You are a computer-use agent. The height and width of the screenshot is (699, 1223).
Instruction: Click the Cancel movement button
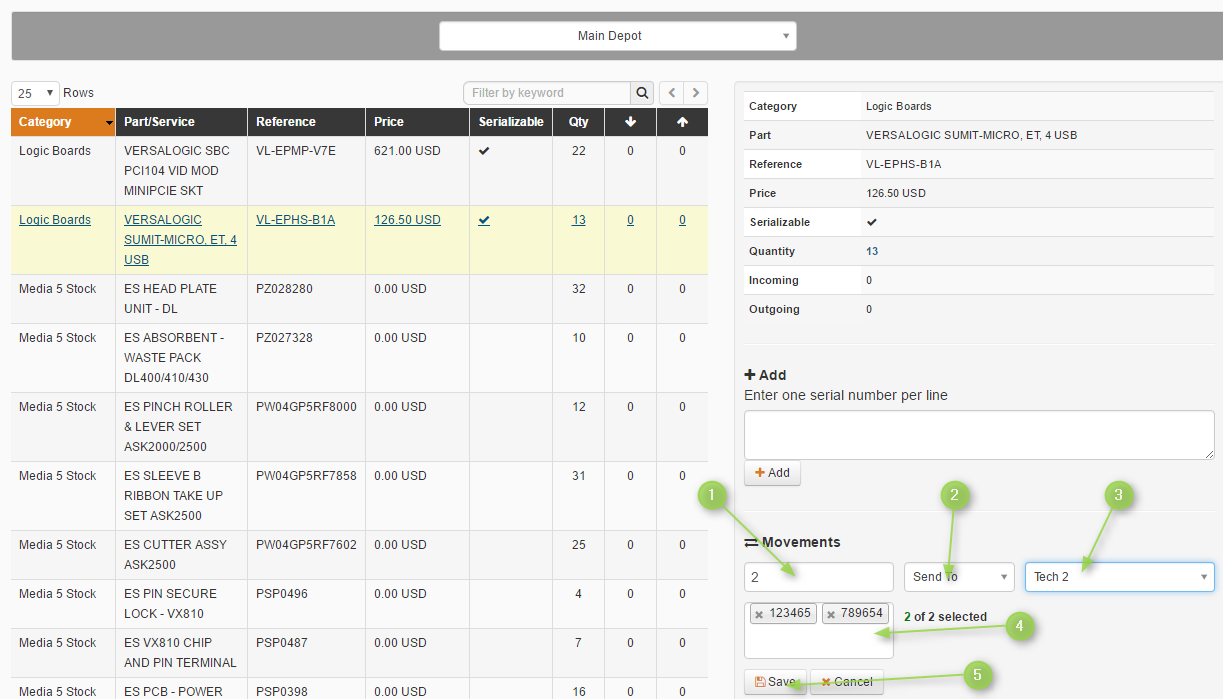pyautogui.click(x=847, y=682)
